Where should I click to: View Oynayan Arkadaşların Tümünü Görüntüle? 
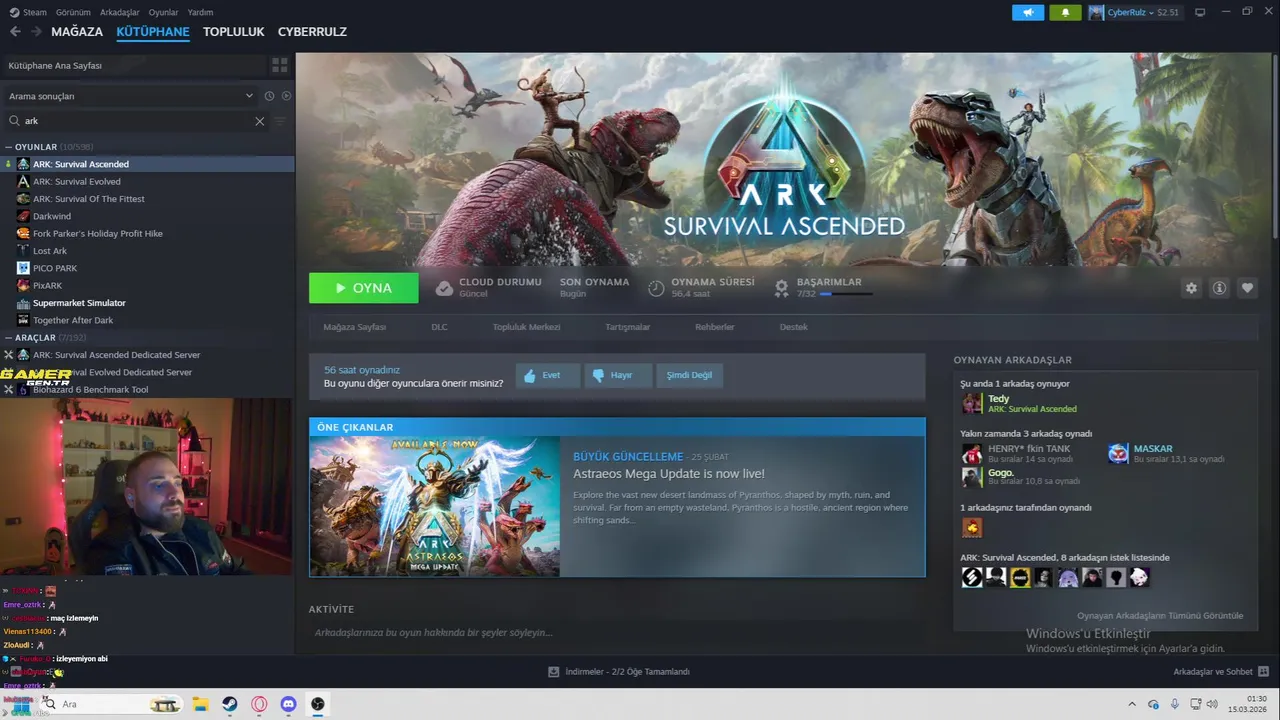pos(1160,616)
